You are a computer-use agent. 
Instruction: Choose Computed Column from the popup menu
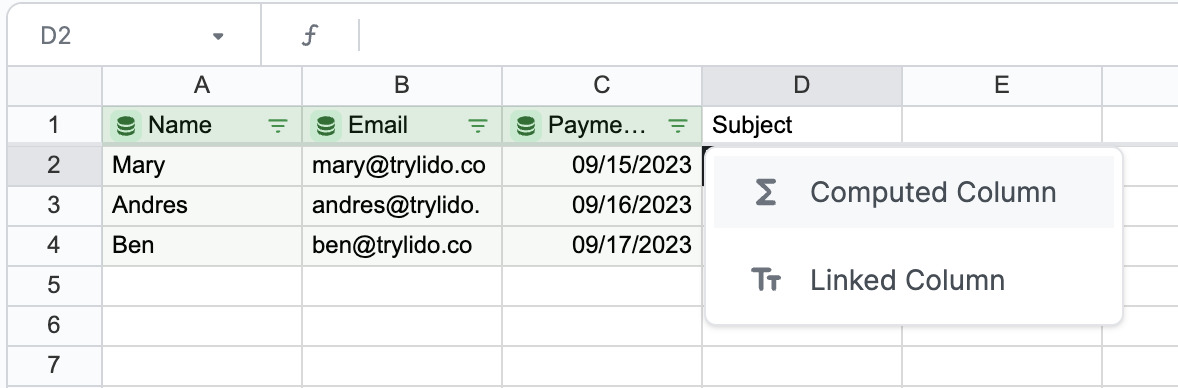pyautogui.click(x=914, y=192)
